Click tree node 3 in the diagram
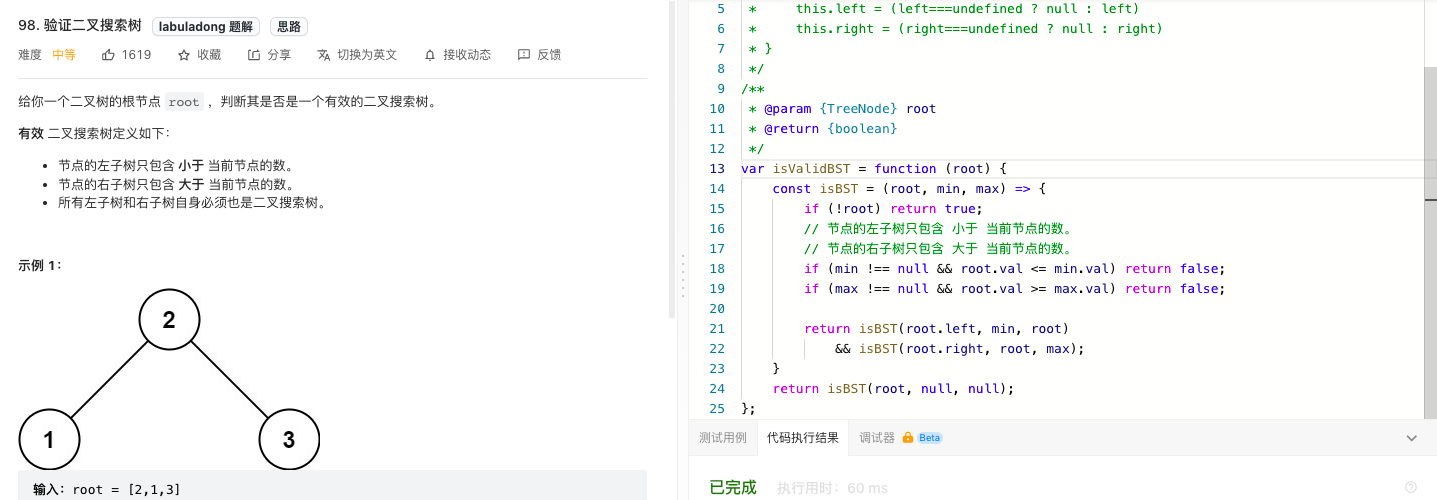The height and width of the screenshot is (500, 1437). click(x=289, y=440)
